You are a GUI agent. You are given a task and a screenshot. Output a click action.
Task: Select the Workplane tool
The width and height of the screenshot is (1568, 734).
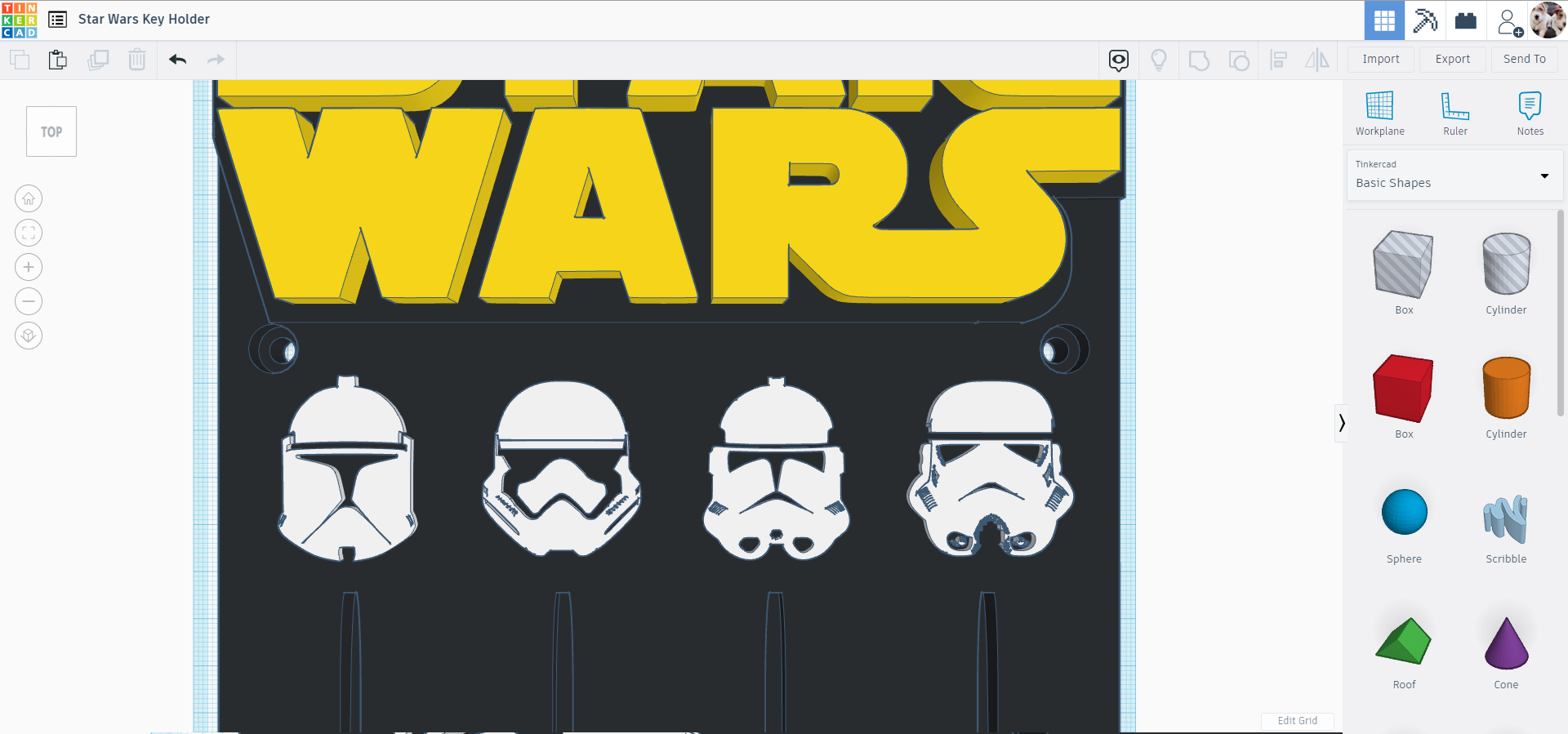tap(1380, 113)
